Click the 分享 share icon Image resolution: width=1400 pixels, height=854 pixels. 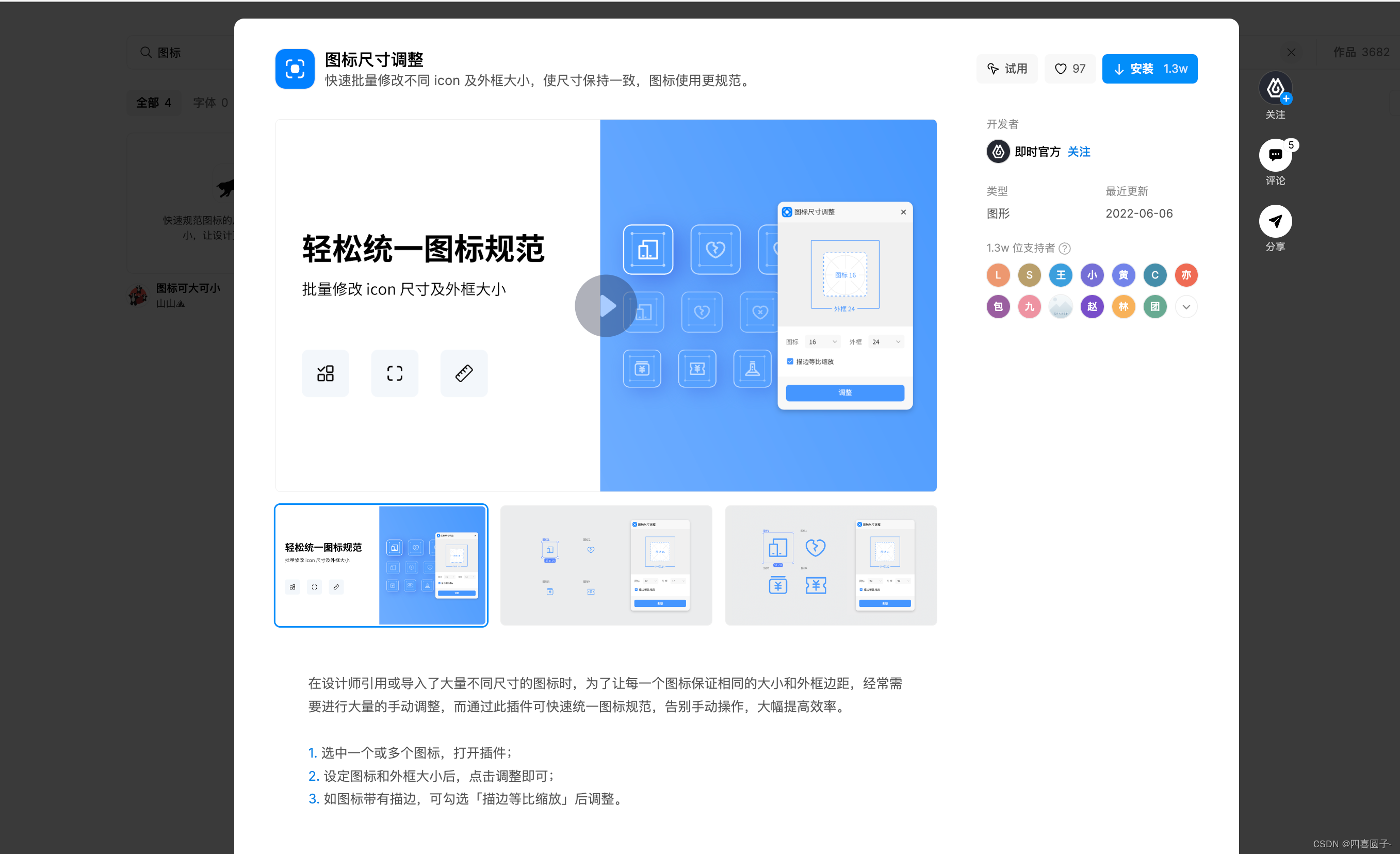pyautogui.click(x=1275, y=221)
